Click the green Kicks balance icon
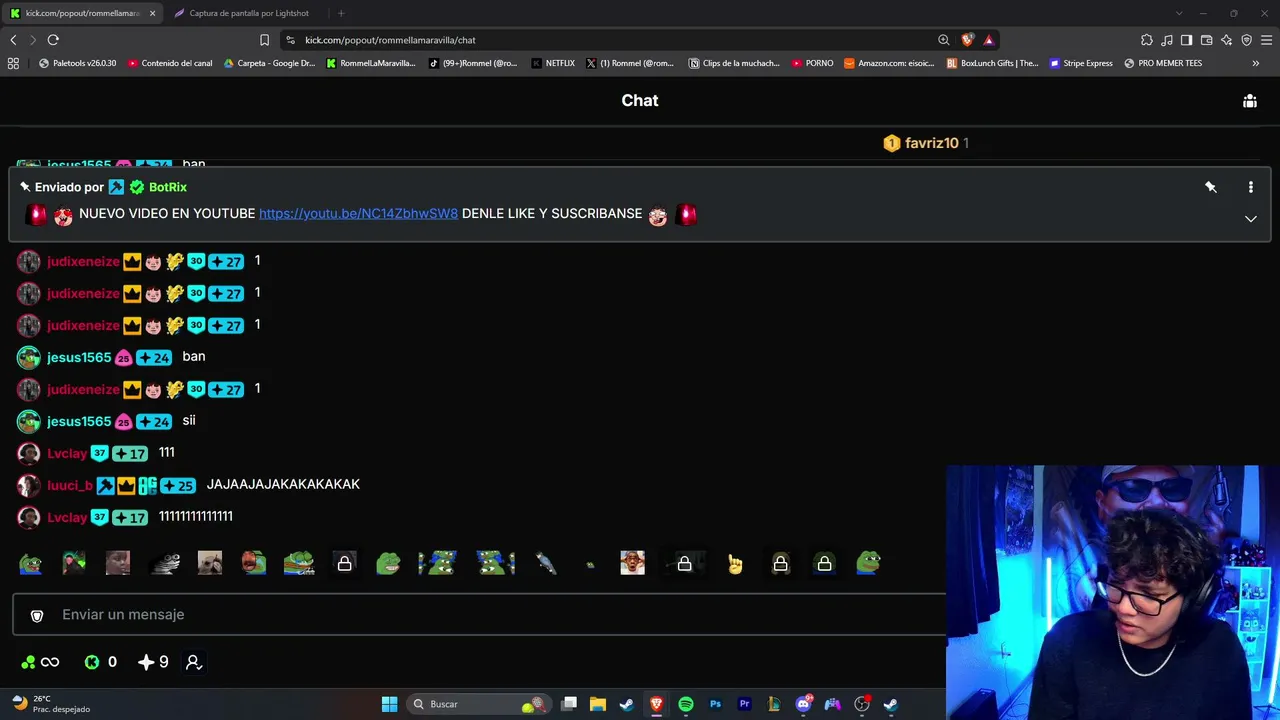Viewport: 1280px width, 720px height. click(x=92, y=662)
